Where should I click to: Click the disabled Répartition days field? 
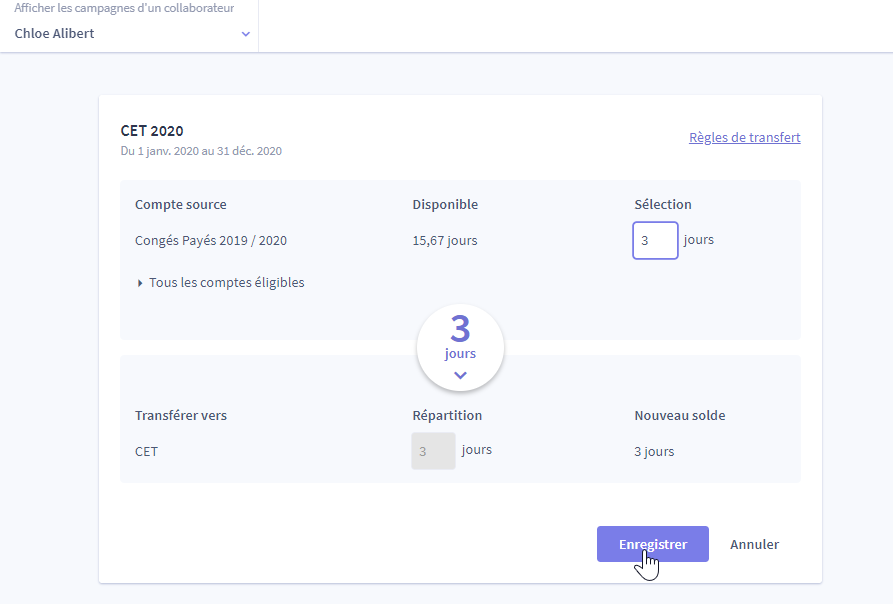coord(433,451)
